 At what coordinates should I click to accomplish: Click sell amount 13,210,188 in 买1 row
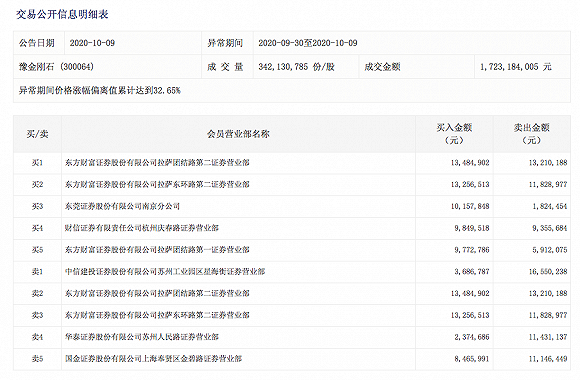tap(548, 162)
